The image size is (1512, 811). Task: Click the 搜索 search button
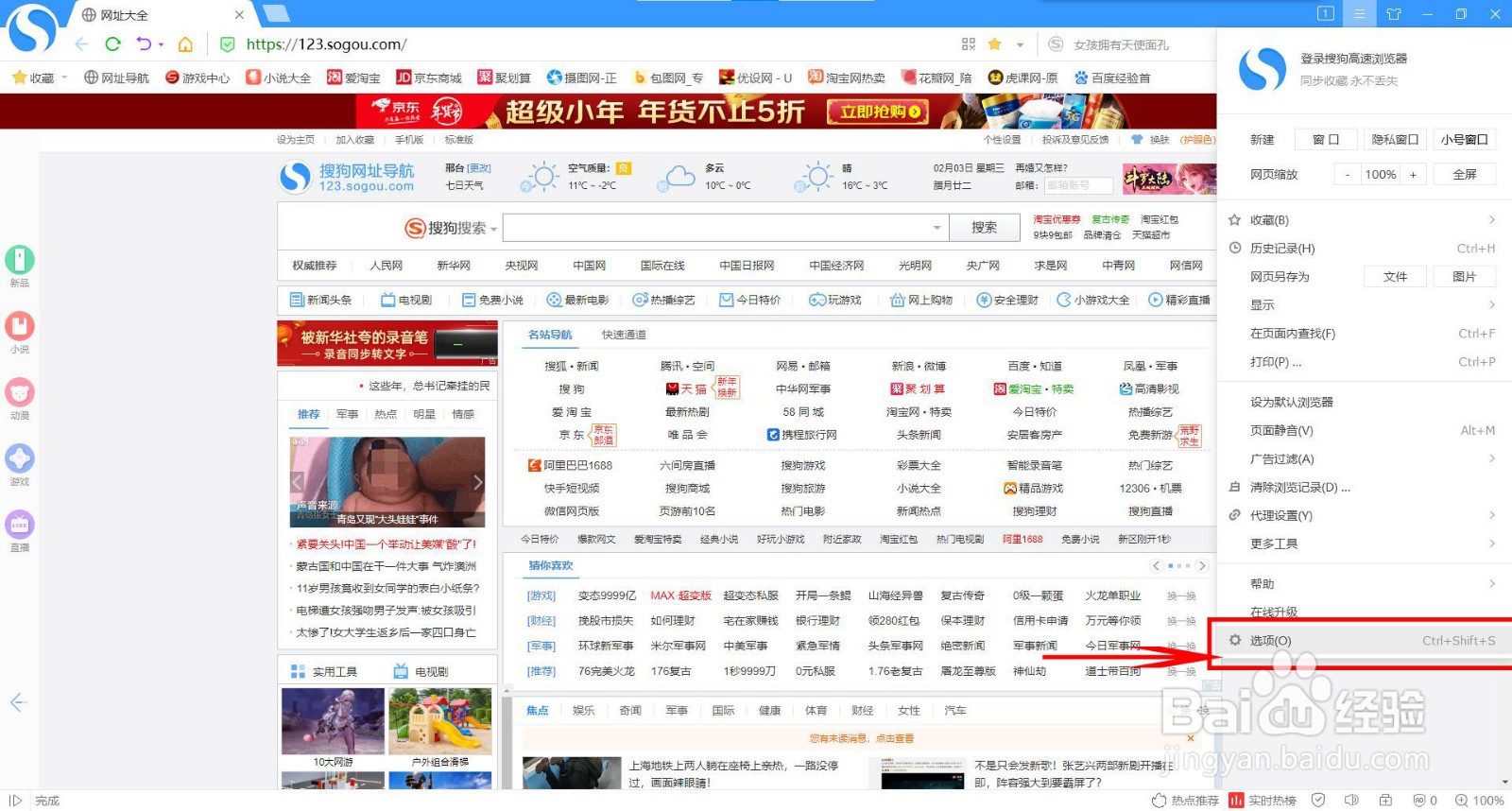984,228
